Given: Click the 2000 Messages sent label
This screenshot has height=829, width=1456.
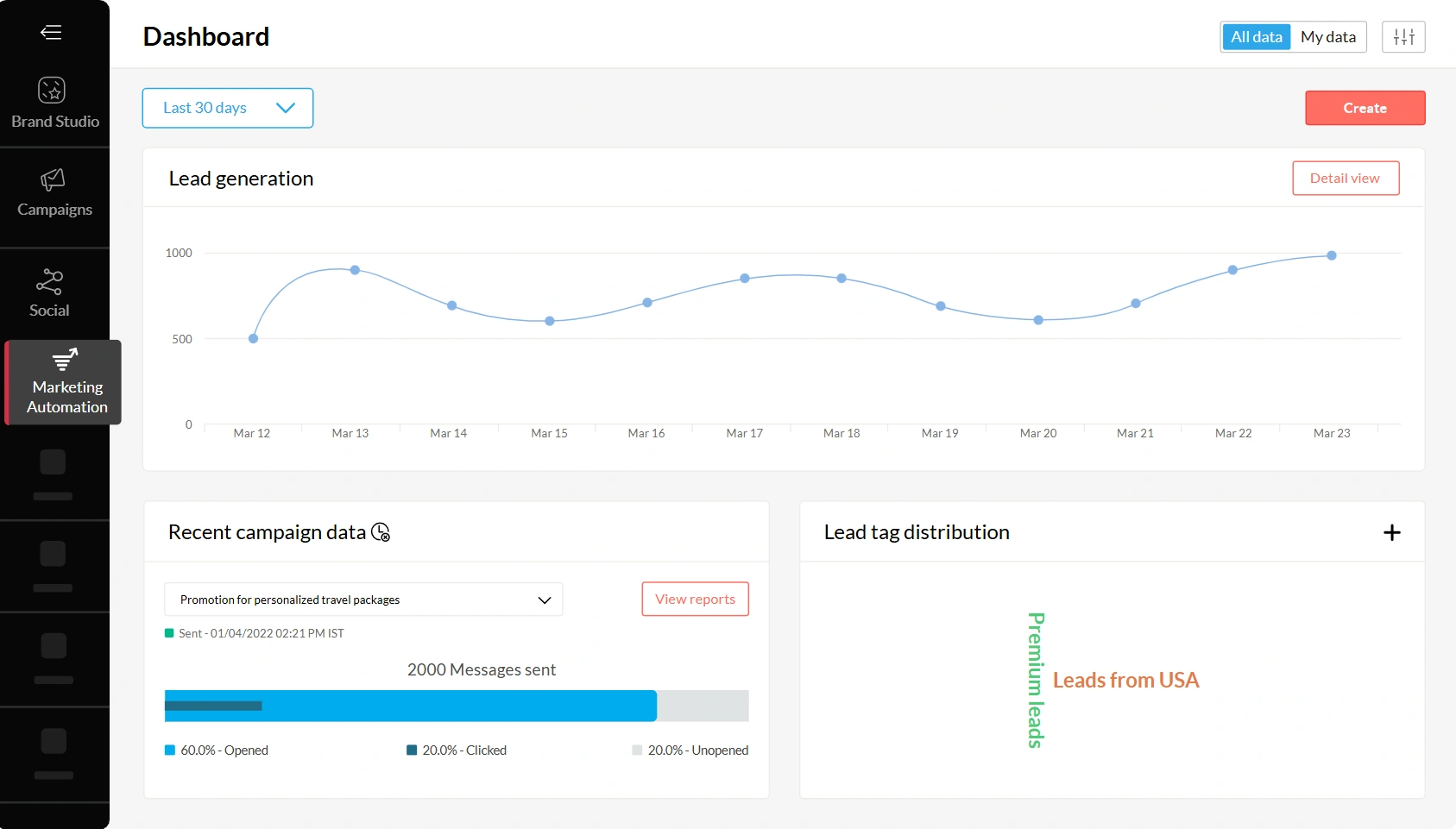Looking at the screenshot, I should tap(482, 670).
